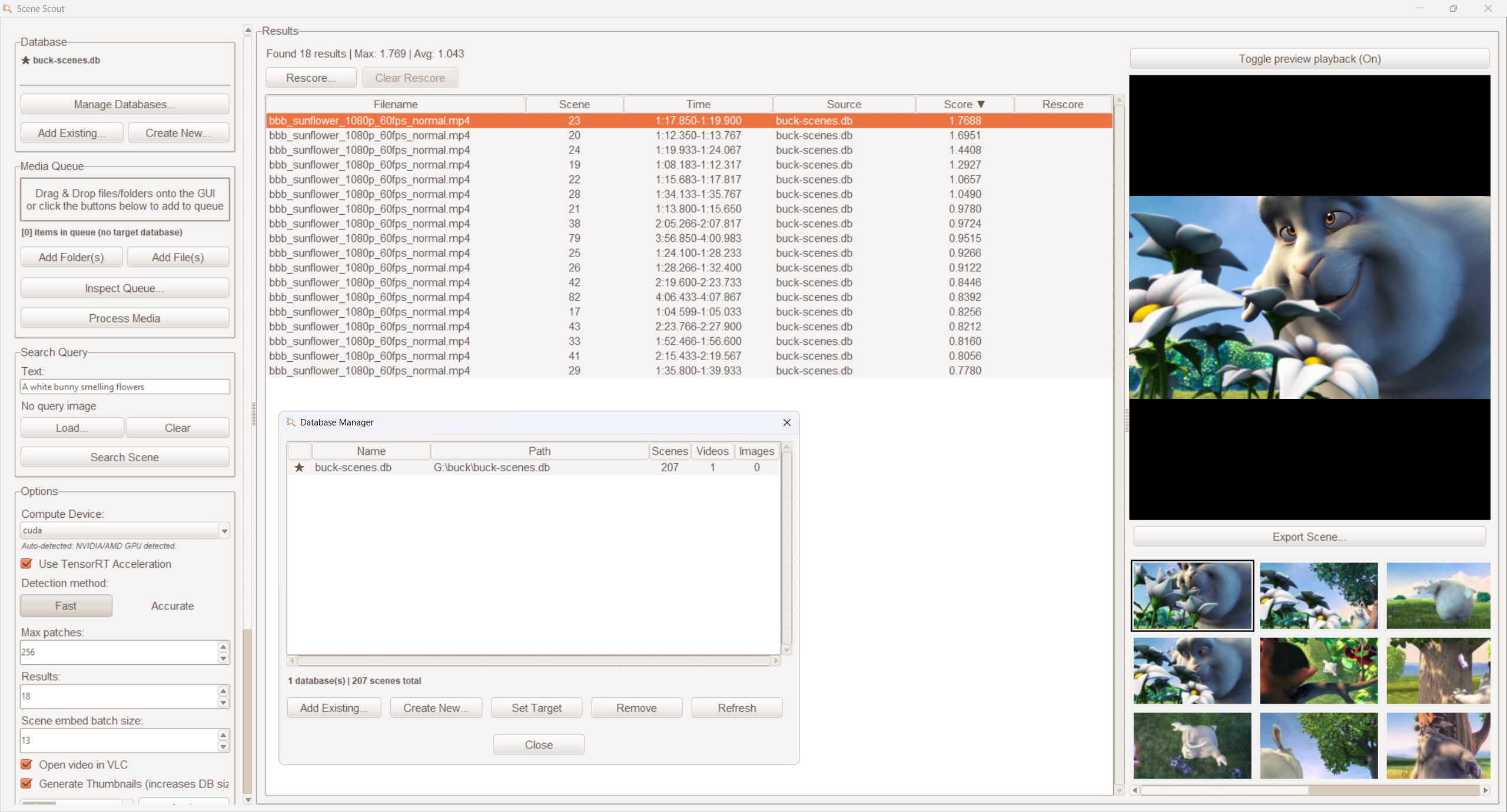The image size is (1507, 812).
Task: Click the Database Manager horizontal scrollbar
Action: [x=534, y=661]
